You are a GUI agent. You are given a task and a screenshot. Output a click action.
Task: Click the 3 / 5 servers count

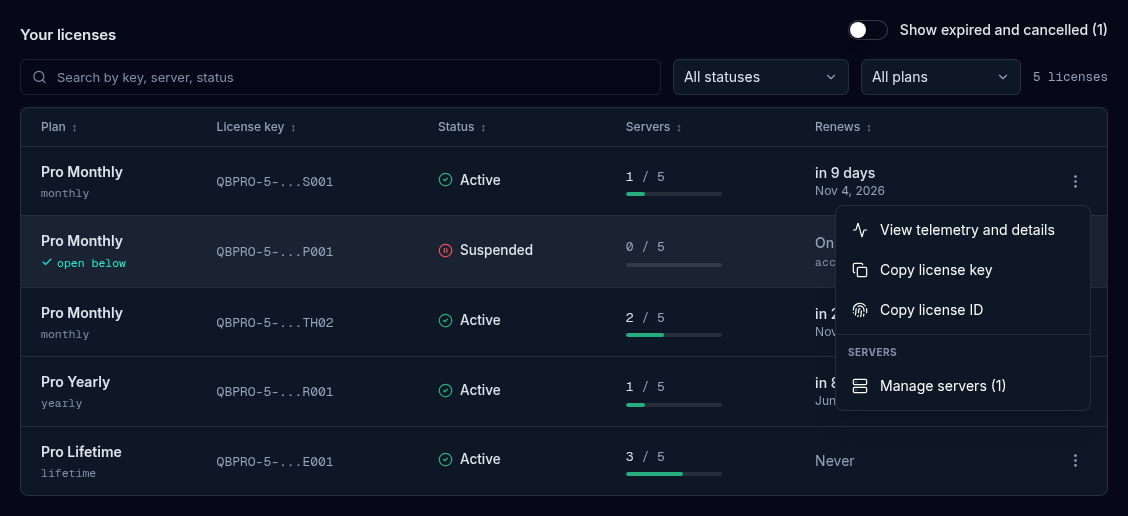645,457
